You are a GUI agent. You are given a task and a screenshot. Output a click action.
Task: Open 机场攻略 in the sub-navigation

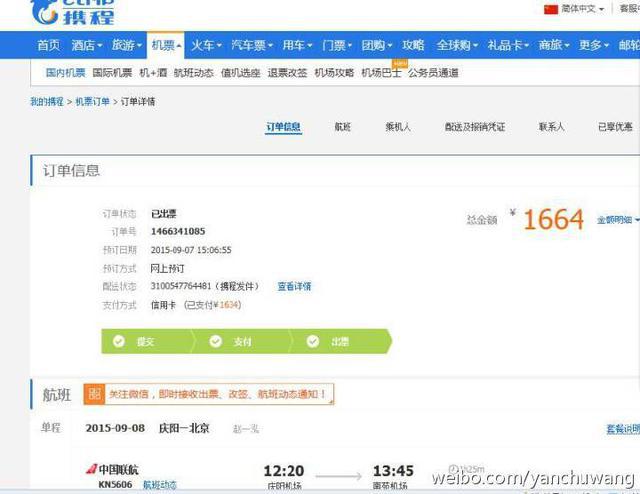334,73
